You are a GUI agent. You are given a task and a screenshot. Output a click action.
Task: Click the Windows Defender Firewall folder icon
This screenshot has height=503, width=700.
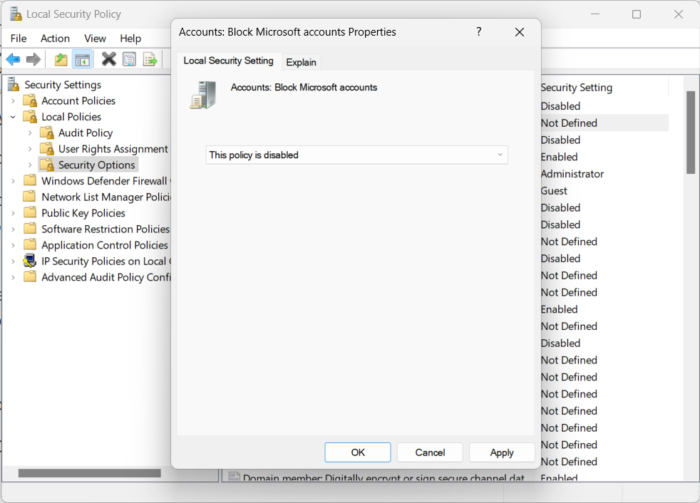[x=30, y=180]
